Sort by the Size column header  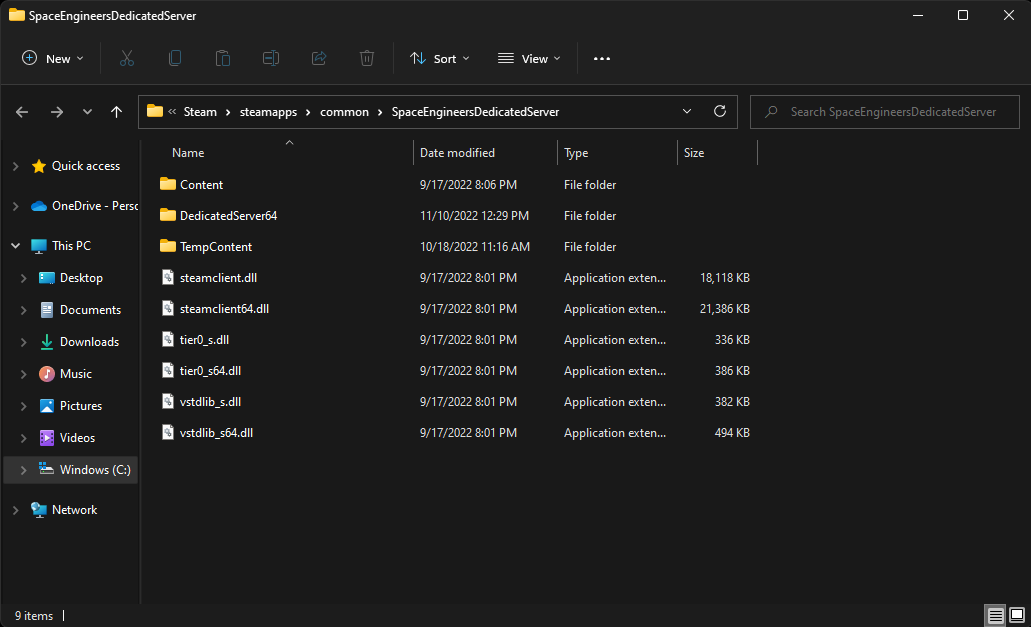pos(694,152)
